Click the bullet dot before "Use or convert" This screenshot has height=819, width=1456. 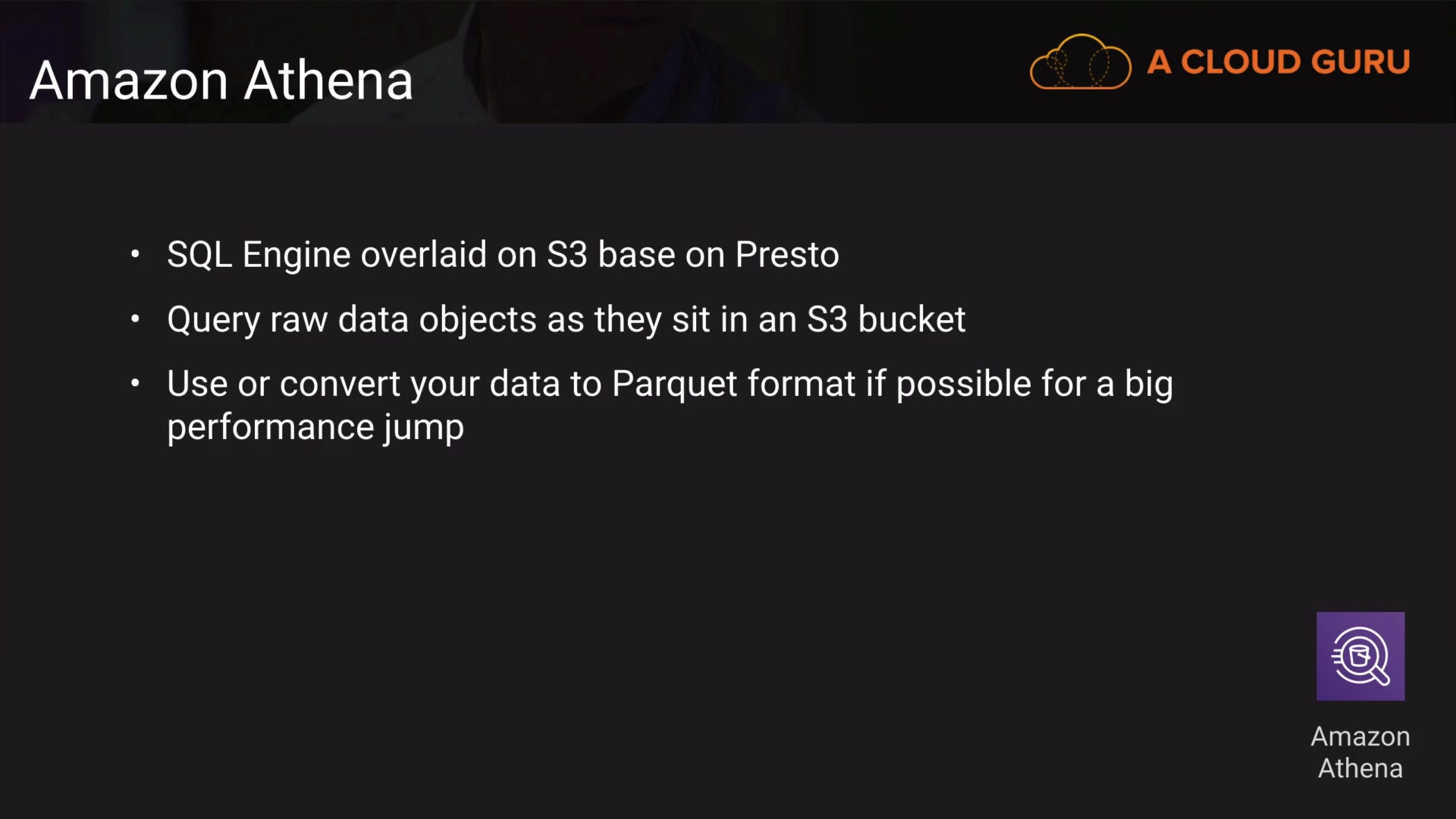pyautogui.click(x=135, y=384)
